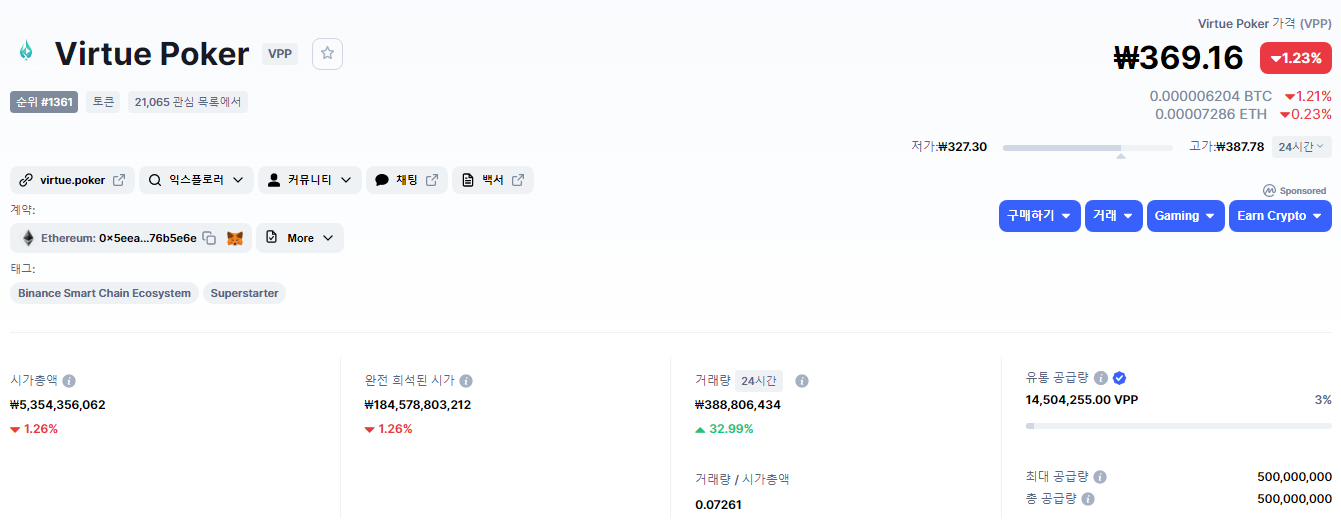Click info icon next to 총 공급량
Screen dimensions: 1341x532
click(1087, 498)
